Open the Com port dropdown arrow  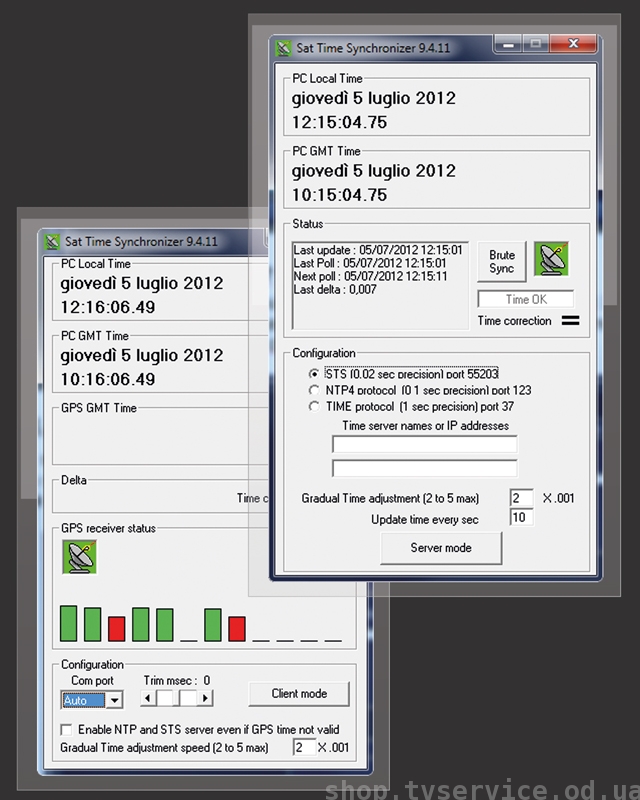tap(114, 700)
